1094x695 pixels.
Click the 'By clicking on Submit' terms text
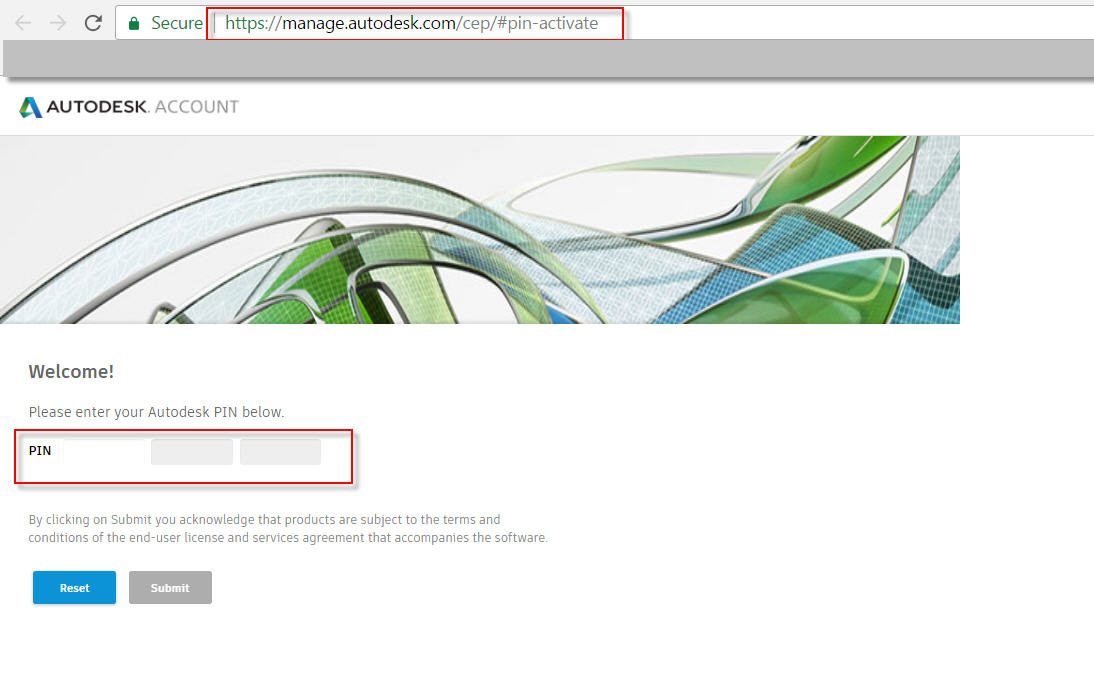coord(288,528)
